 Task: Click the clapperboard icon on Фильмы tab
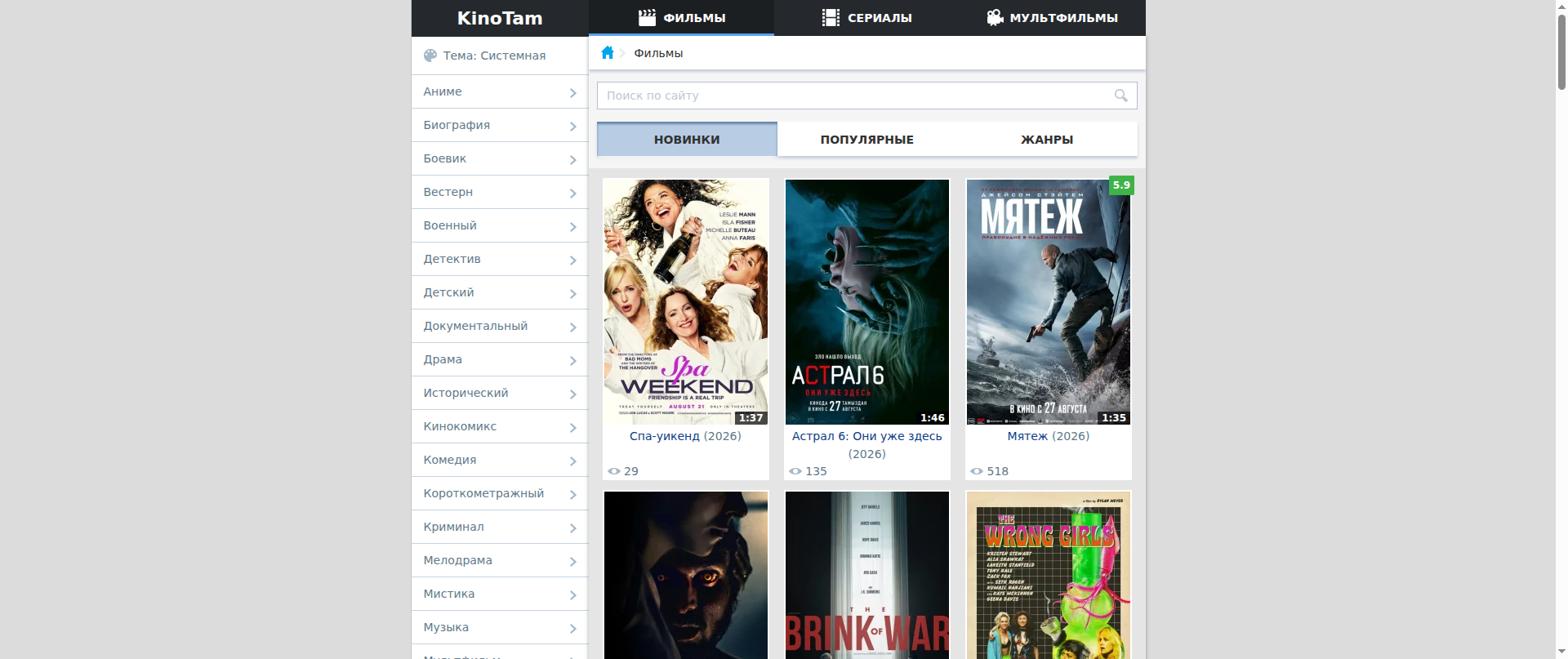pyautogui.click(x=647, y=17)
